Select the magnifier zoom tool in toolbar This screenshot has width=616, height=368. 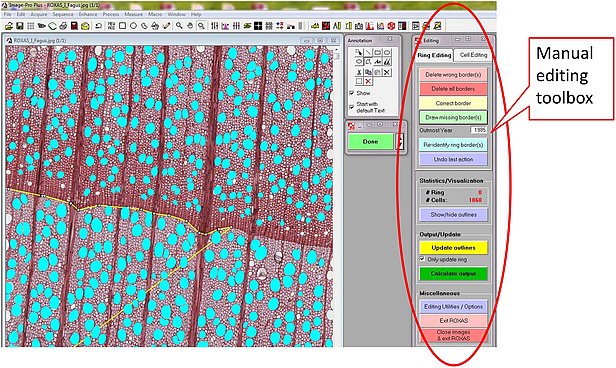[x=179, y=26]
